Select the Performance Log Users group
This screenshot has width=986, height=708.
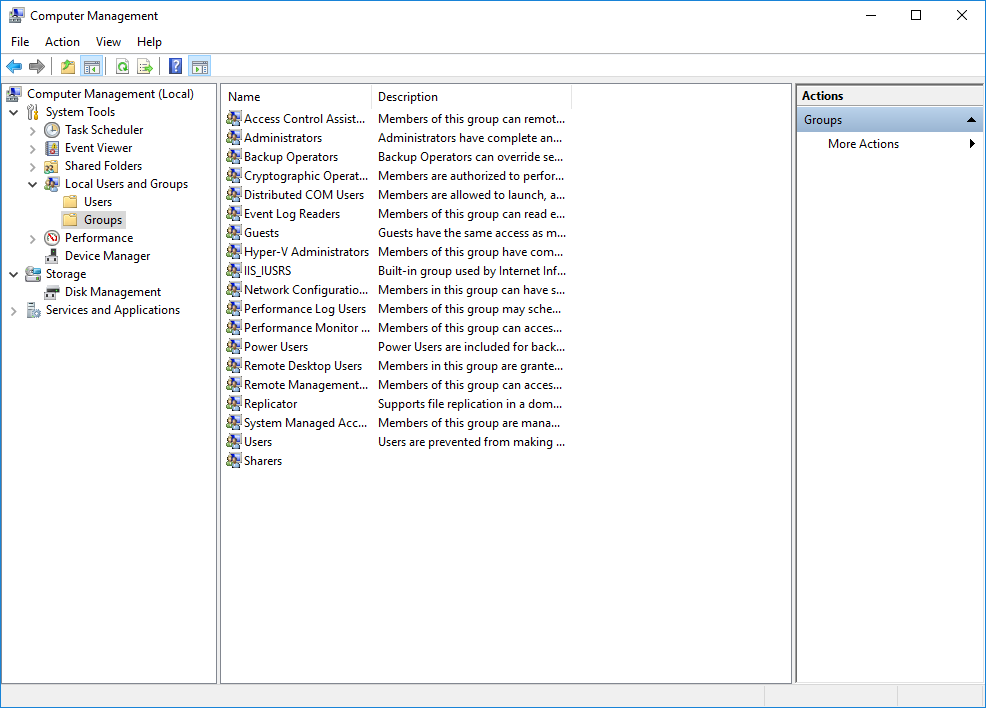305,309
